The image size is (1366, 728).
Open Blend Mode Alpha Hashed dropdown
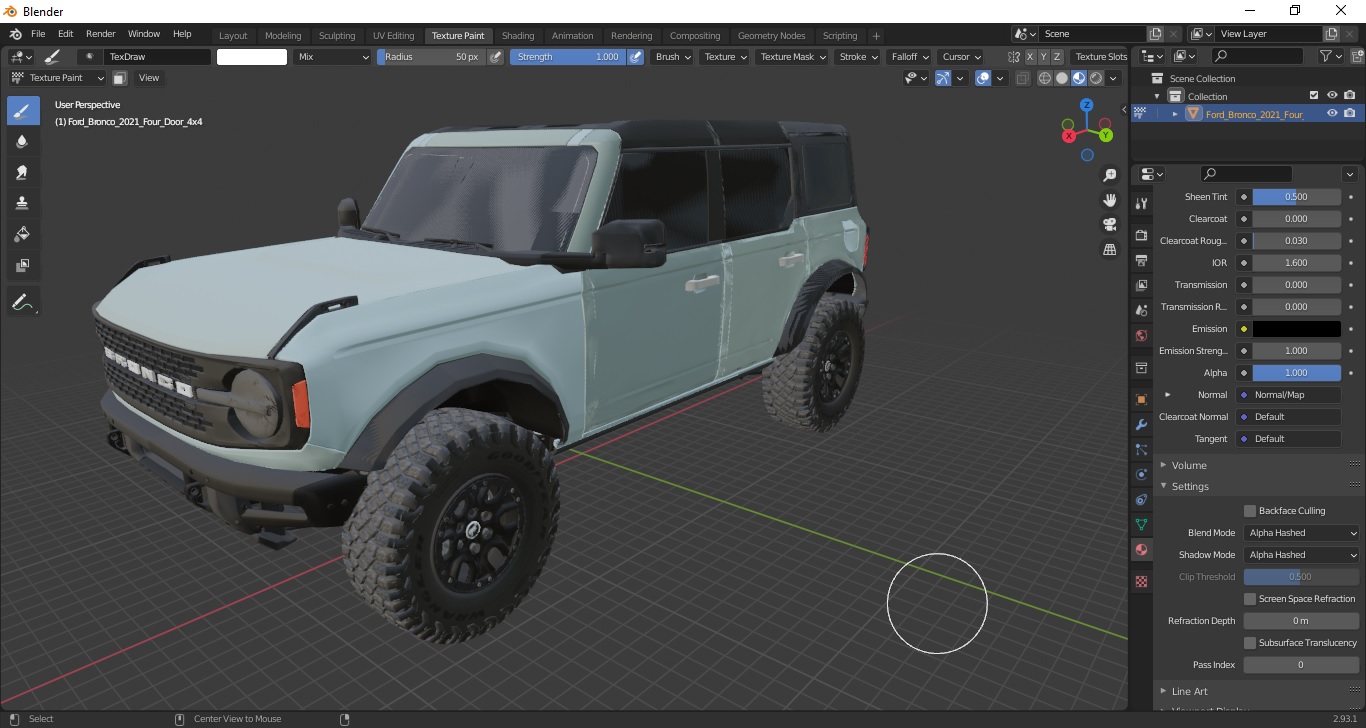pyautogui.click(x=1302, y=533)
